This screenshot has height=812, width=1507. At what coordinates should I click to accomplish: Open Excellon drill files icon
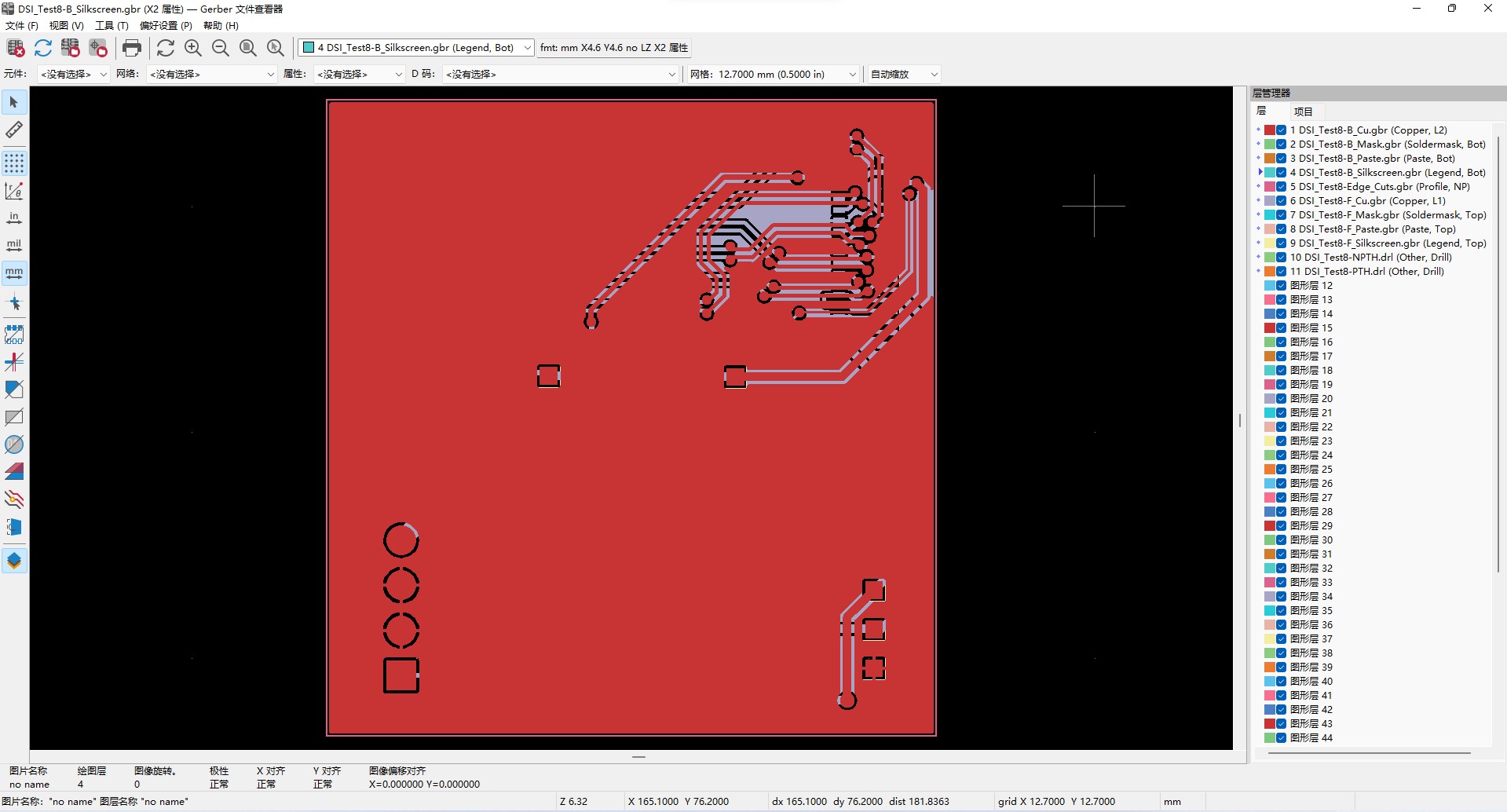pyautogui.click(x=98, y=48)
